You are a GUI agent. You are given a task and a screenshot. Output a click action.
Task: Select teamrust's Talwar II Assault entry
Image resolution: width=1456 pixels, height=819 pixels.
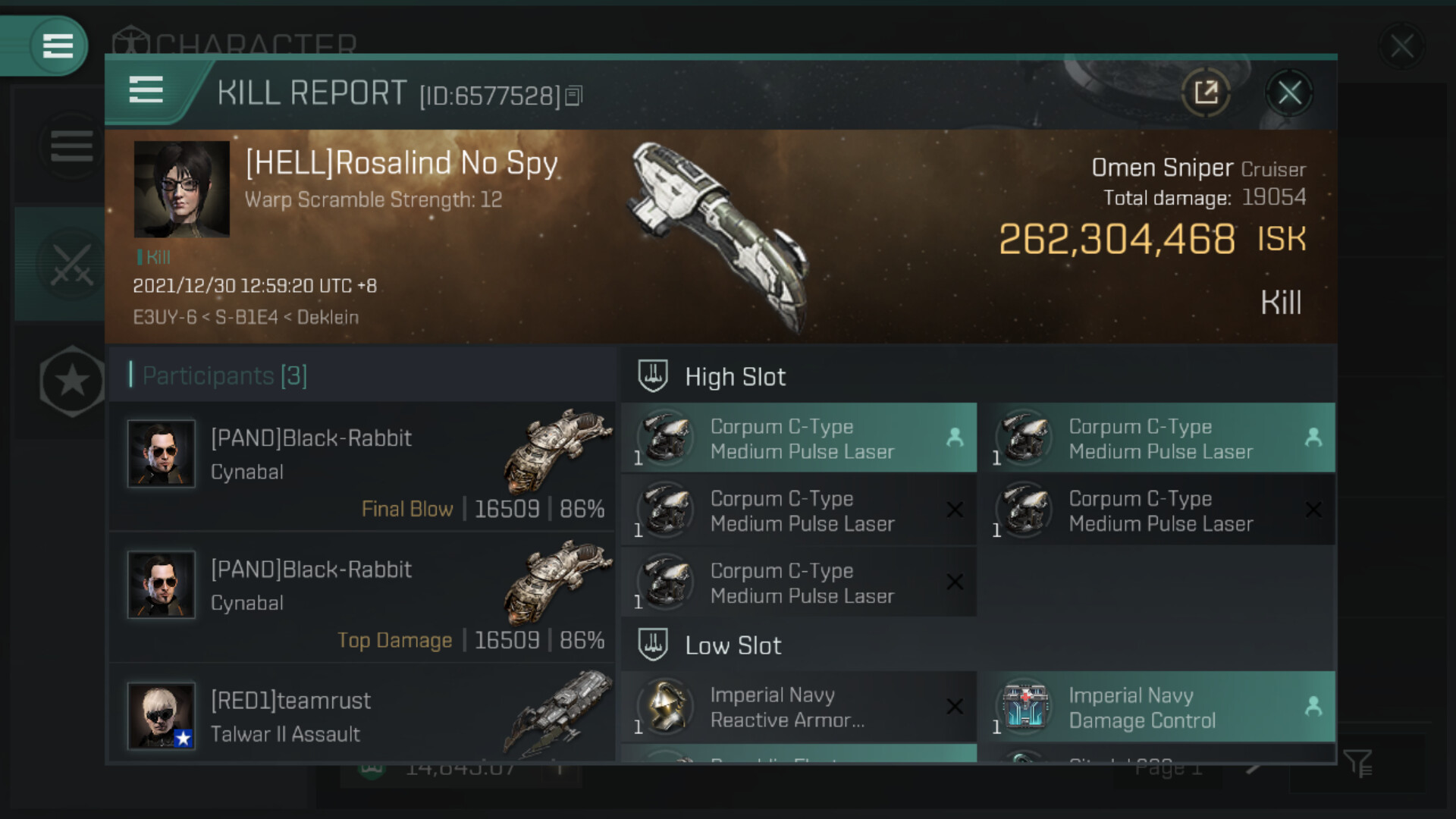coord(362,717)
